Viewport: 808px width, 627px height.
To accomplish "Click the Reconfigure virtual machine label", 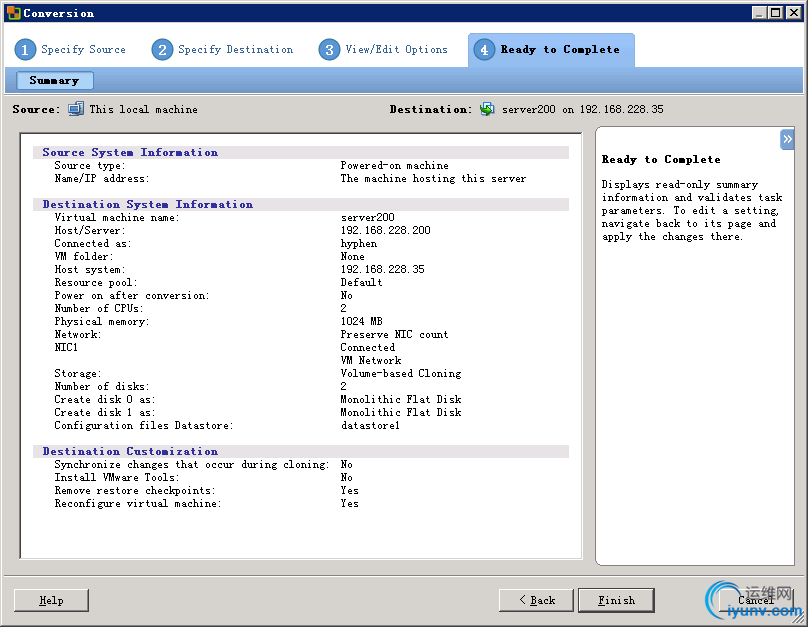I will click(138, 503).
